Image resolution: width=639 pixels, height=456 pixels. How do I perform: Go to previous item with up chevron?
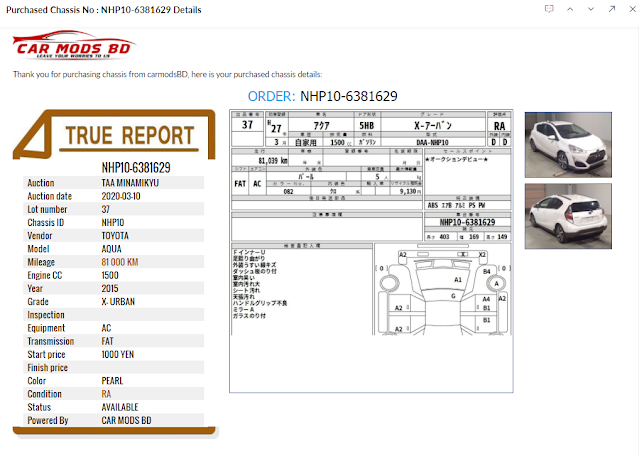(570, 9)
